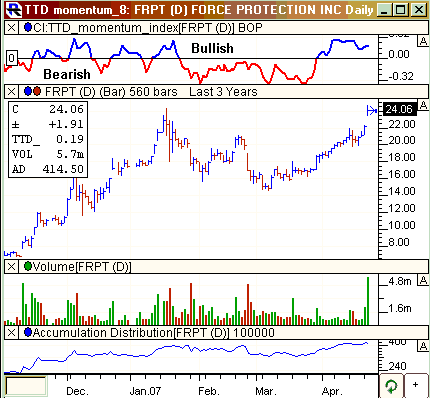Click the blue dot beside CI:TTD_momentum_index
The image size is (430, 398).
pyautogui.click(x=28, y=28)
